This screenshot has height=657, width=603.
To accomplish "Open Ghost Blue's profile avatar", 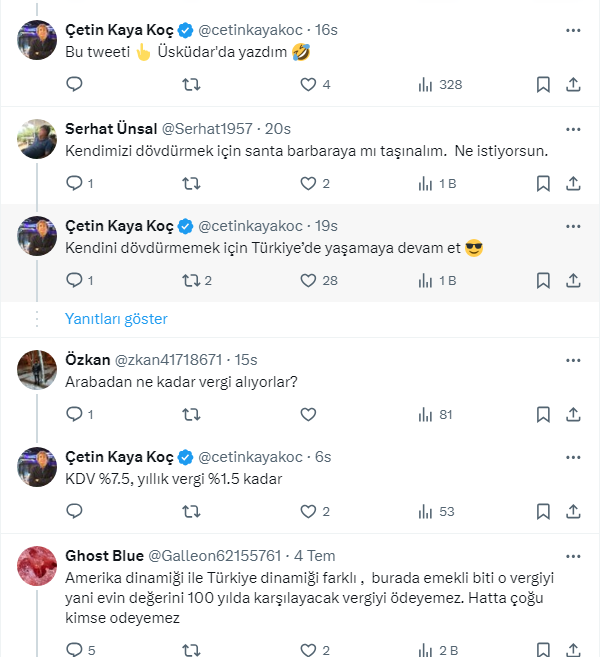I will [x=37, y=567].
